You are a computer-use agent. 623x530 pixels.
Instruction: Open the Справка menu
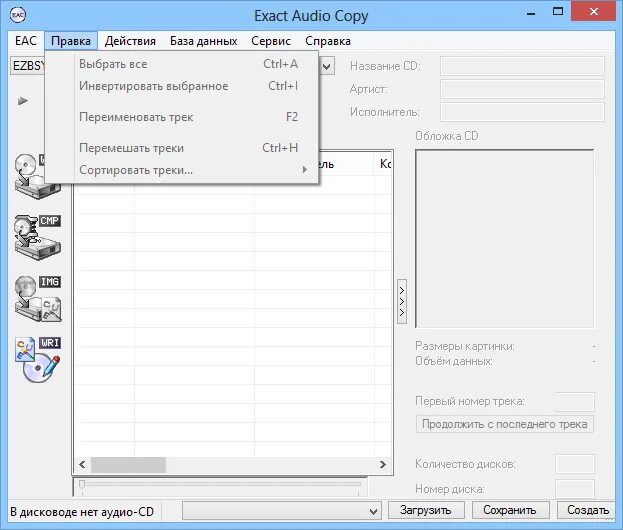click(328, 41)
